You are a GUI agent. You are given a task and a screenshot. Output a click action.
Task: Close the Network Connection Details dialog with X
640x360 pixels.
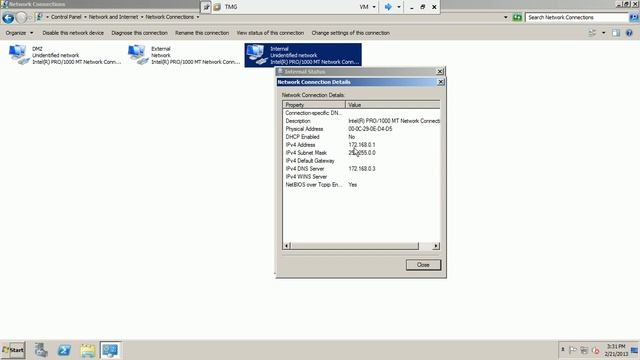440,82
